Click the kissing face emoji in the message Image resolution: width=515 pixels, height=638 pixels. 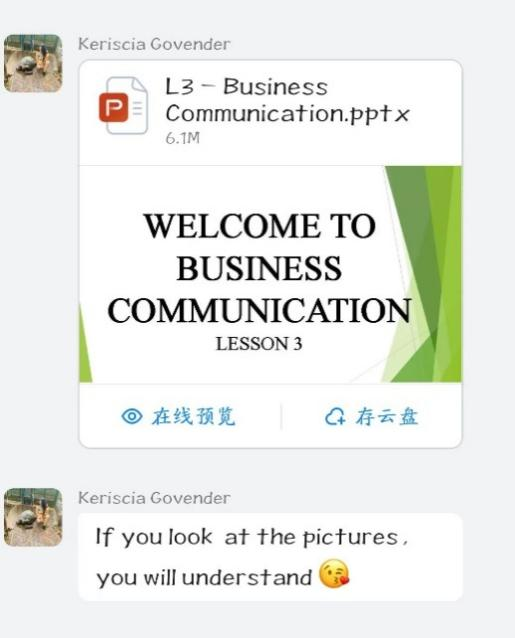(334, 574)
